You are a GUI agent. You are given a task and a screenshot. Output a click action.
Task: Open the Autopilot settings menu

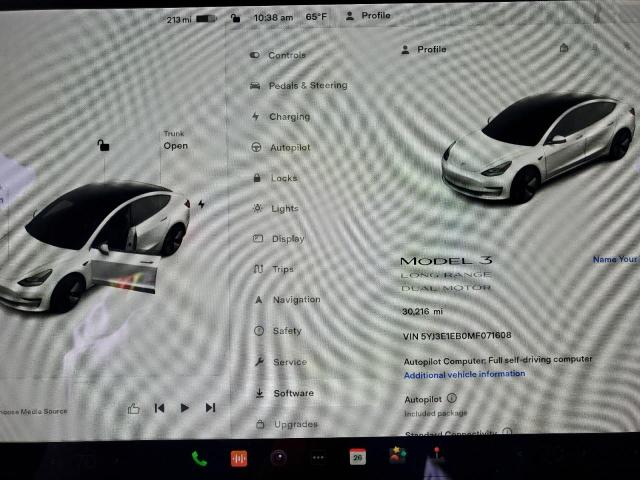(281, 147)
